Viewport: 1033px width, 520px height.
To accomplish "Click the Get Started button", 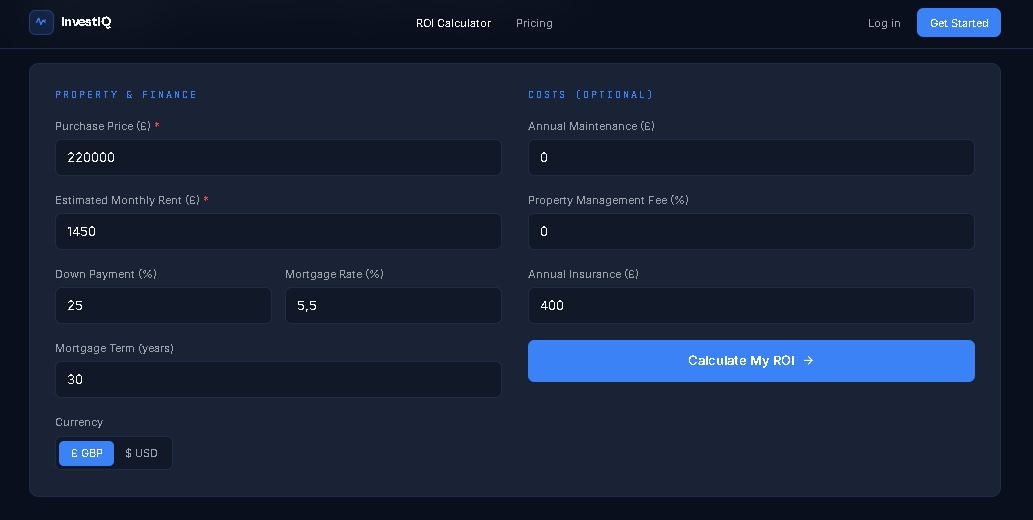I will 959,22.
